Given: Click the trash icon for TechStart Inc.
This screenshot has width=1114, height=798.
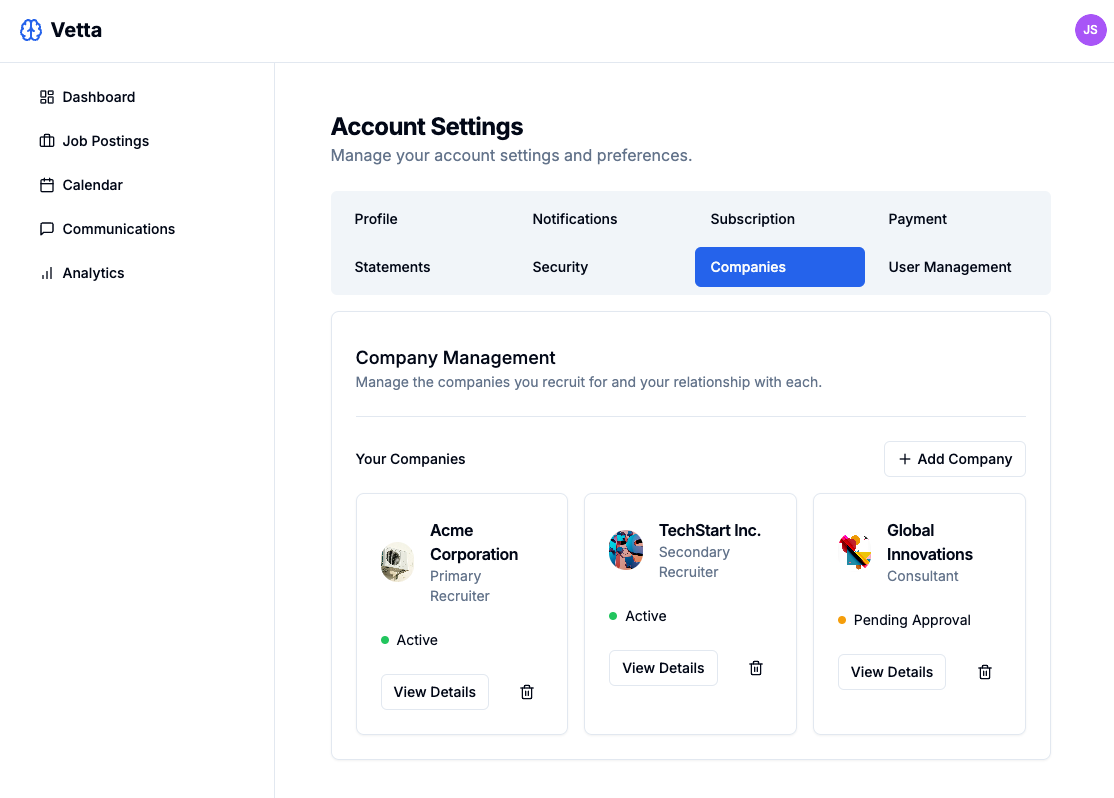Looking at the screenshot, I should tap(755, 667).
